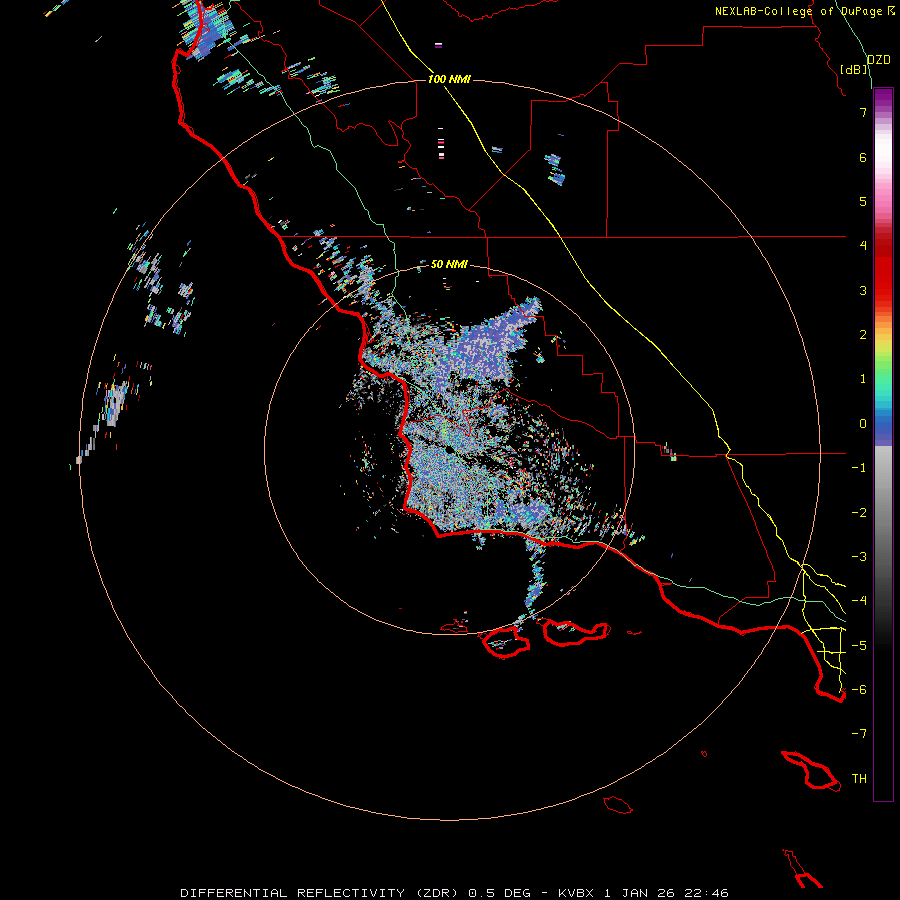
Task: Click the 5 value on the scale
Action: tap(863, 201)
